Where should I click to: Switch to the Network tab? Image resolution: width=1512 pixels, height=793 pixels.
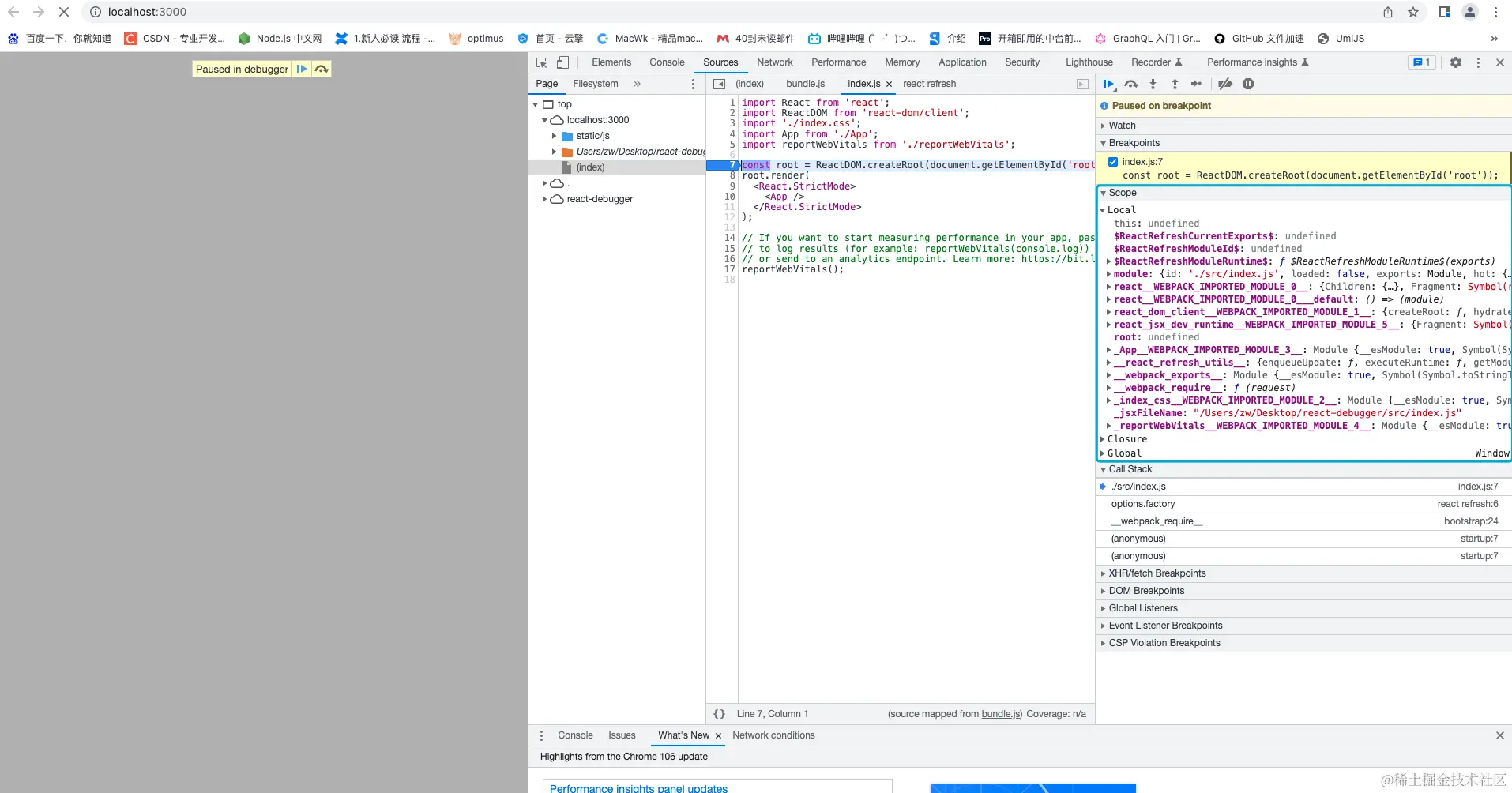pyautogui.click(x=774, y=62)
